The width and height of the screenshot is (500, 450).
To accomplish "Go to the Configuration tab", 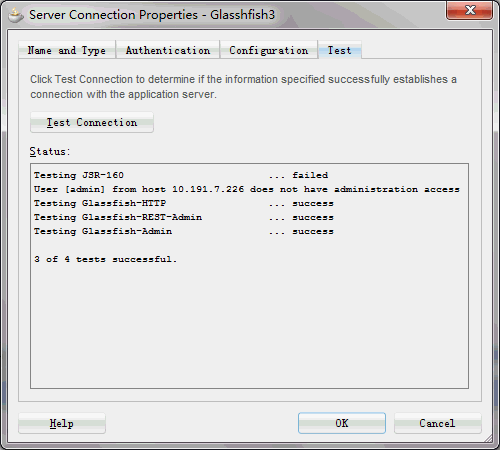I will (269, 50).
